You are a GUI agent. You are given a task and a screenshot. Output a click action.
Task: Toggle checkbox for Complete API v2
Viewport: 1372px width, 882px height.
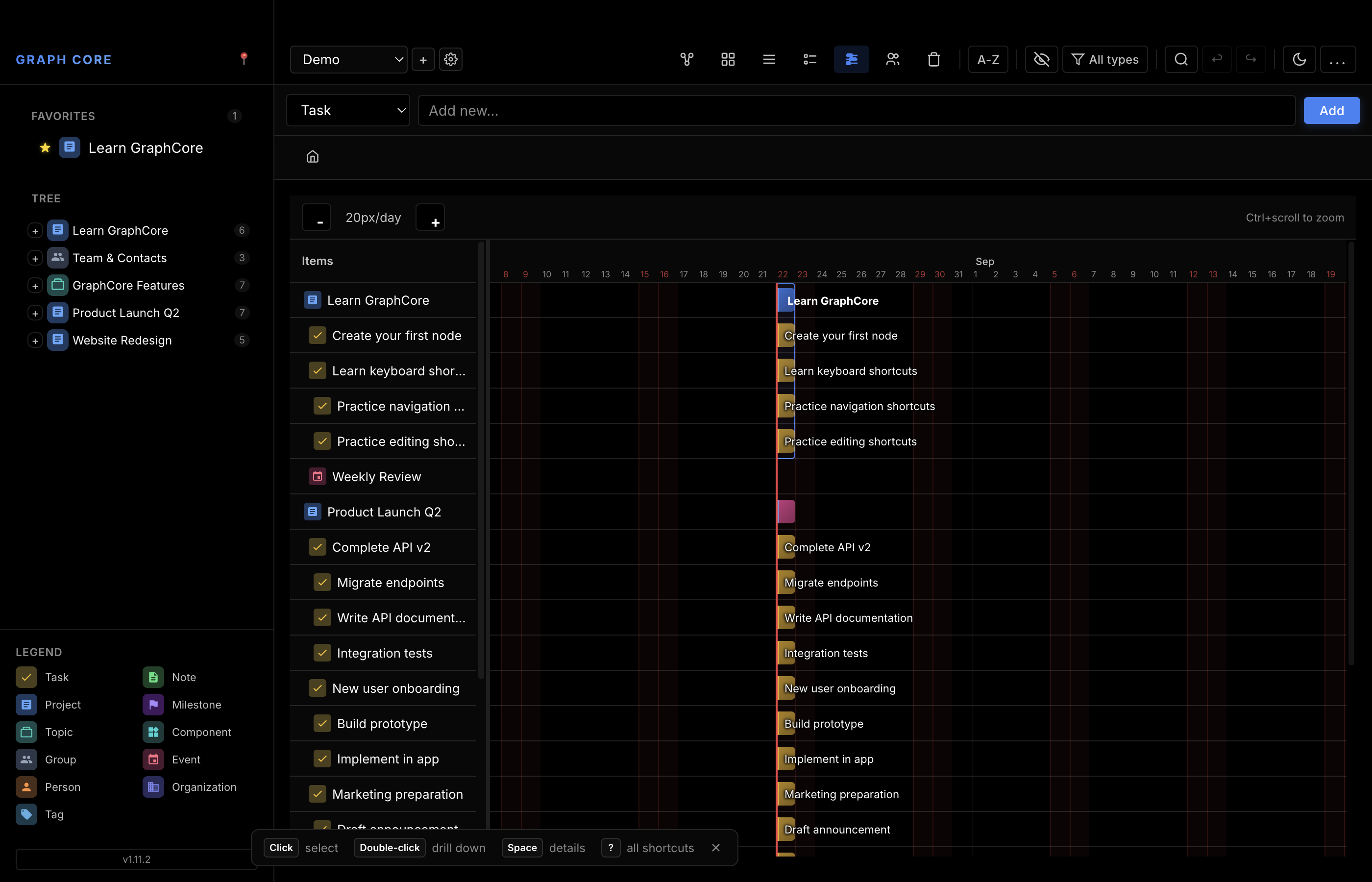tap(317, 547)
